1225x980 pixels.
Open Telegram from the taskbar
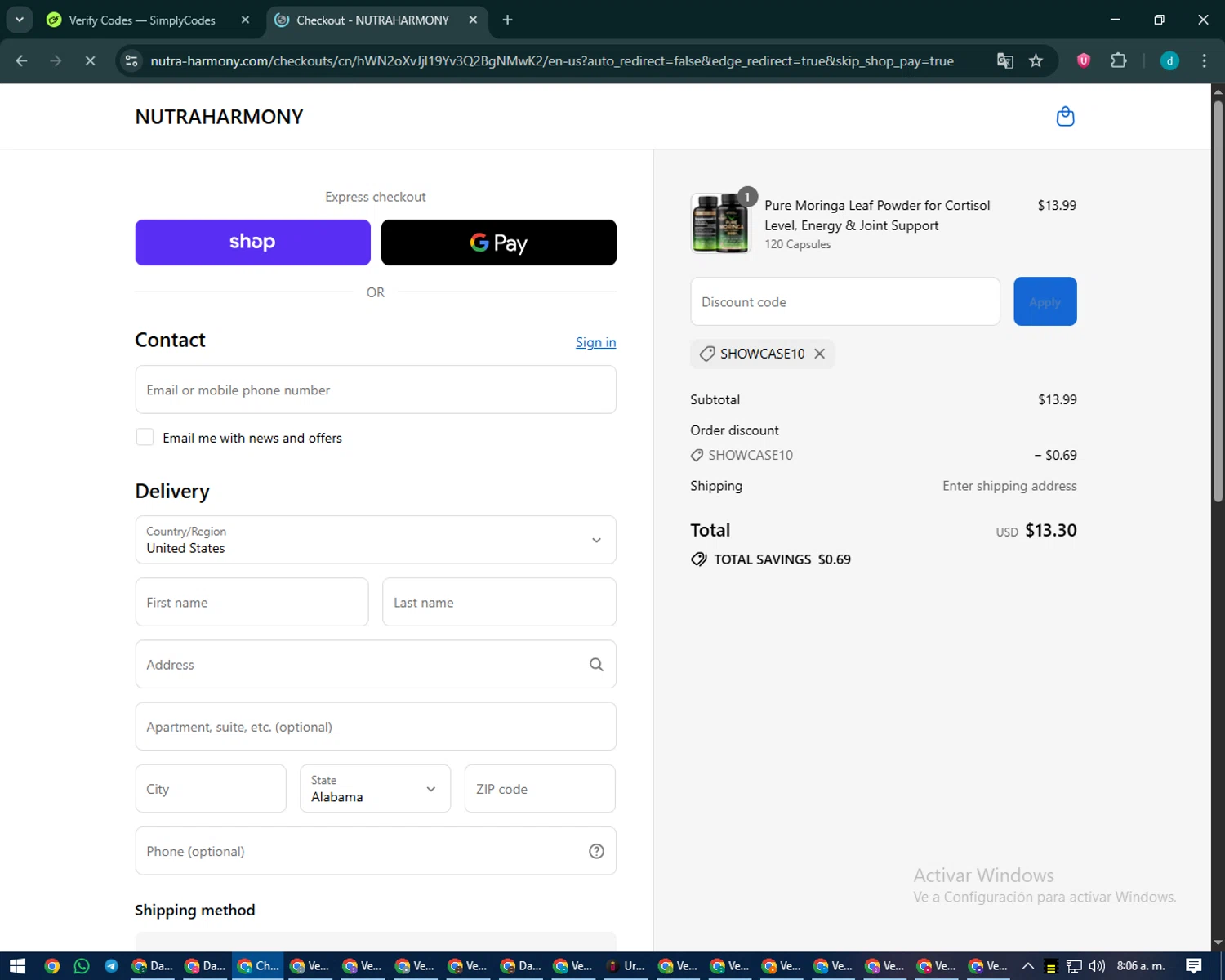tap(111, 966)
